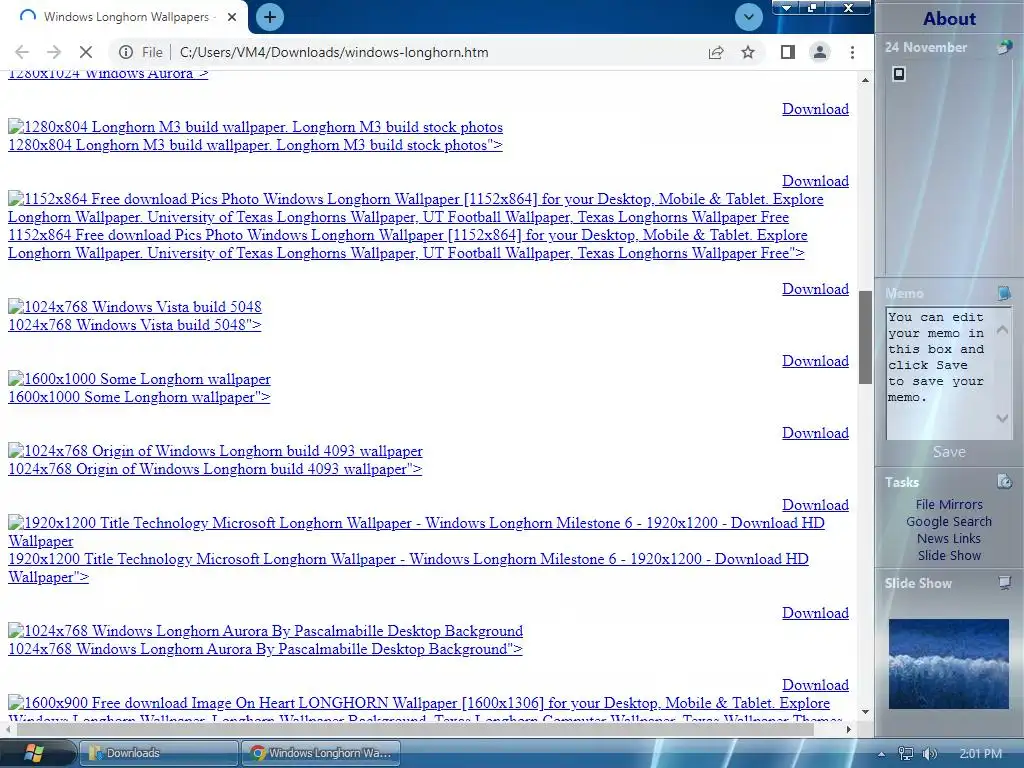Open Slide Show task link
The image size is (1024, 768).
pos(949,555)
